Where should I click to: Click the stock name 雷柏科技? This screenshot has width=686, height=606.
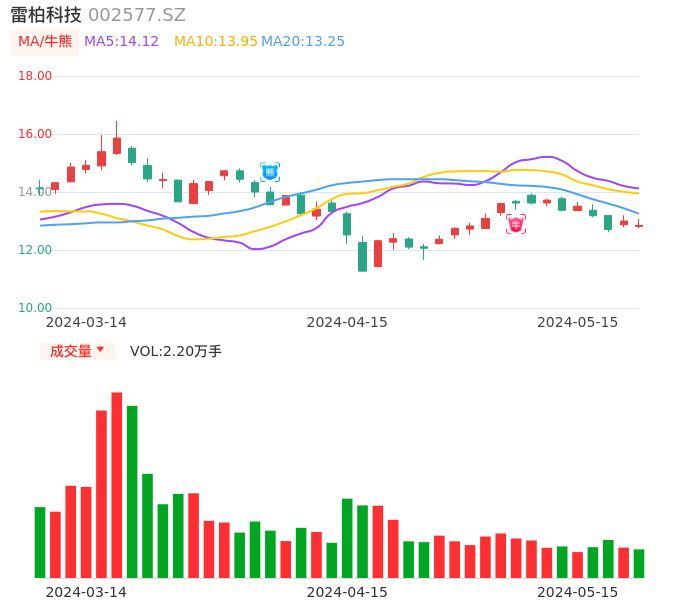pyautogui.click(x=46, y=15)
